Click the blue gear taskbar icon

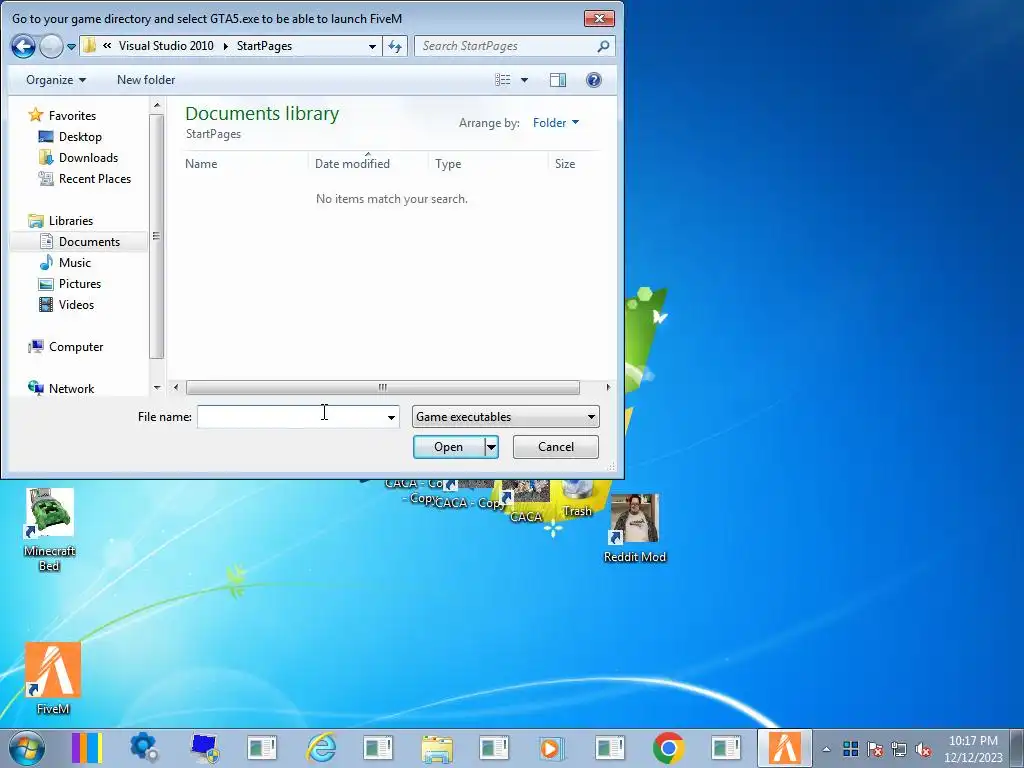(144, 748)
